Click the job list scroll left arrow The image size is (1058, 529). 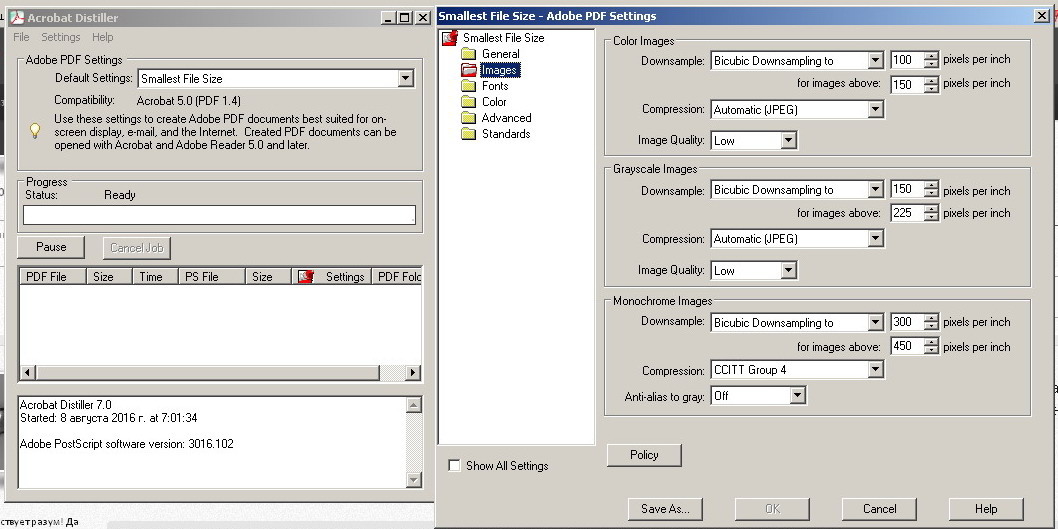point(28,372)
